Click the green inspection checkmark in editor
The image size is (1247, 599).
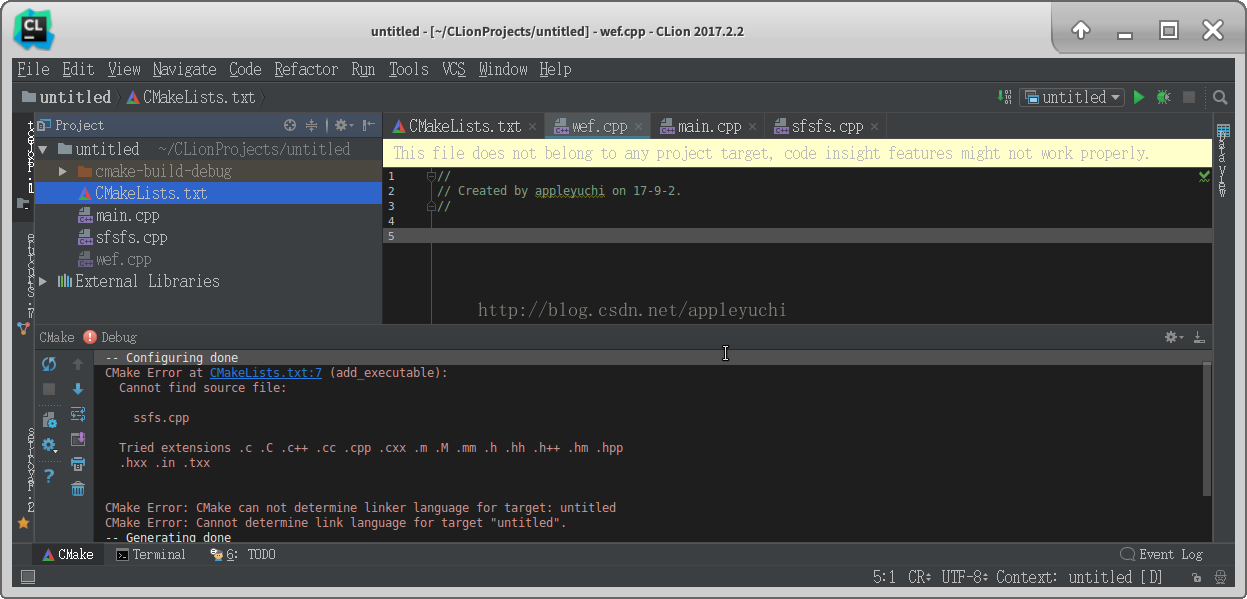1204,176
